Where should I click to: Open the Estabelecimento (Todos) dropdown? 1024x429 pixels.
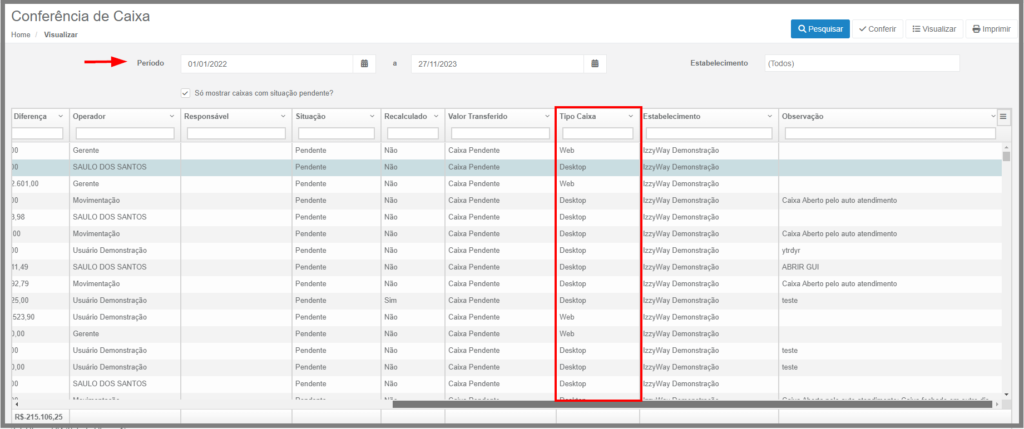(861, 64)
